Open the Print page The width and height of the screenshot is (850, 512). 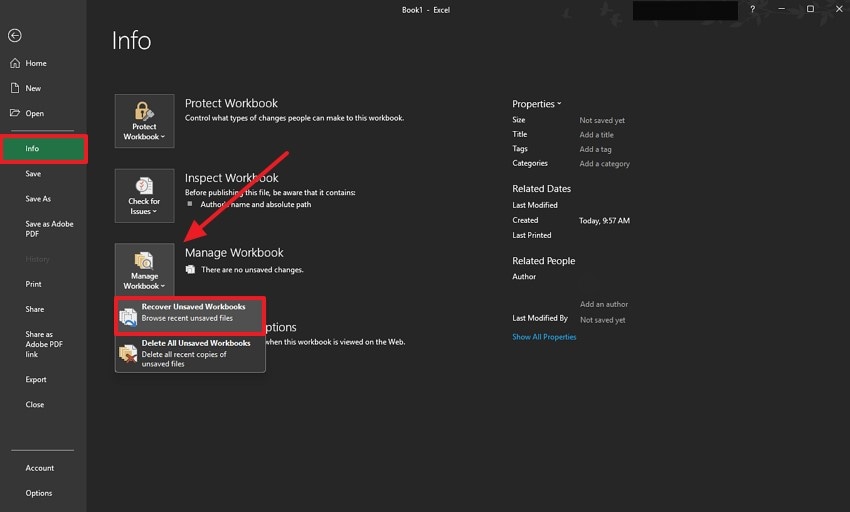tap(34, 284)
